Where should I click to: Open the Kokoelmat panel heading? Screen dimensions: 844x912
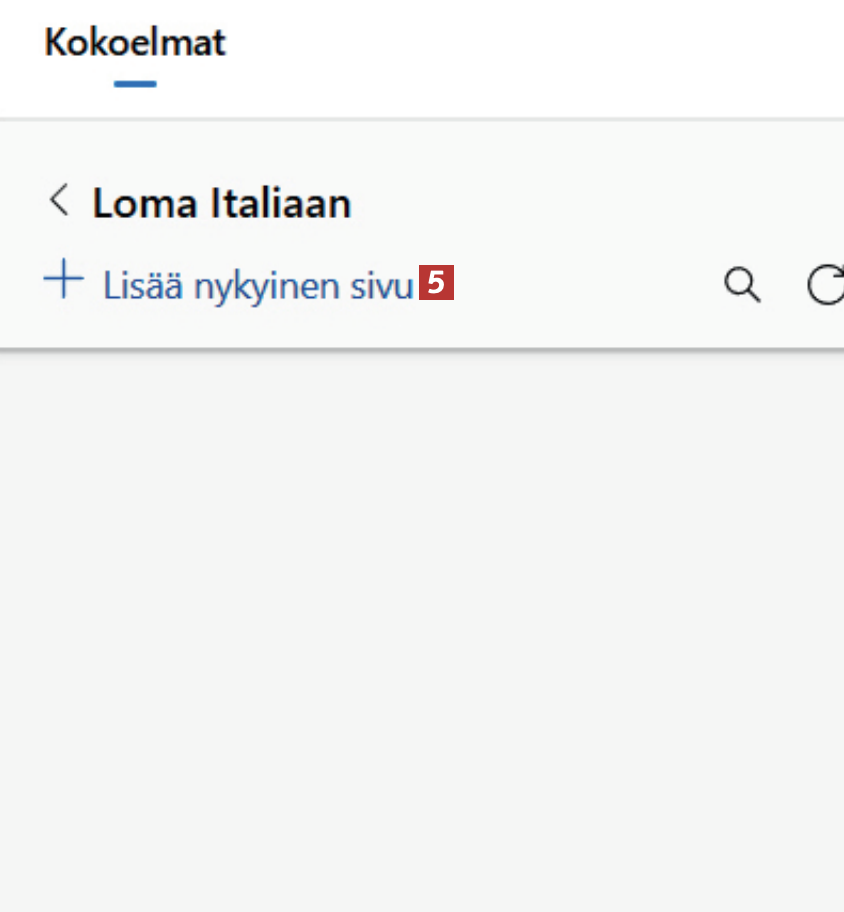135,43
